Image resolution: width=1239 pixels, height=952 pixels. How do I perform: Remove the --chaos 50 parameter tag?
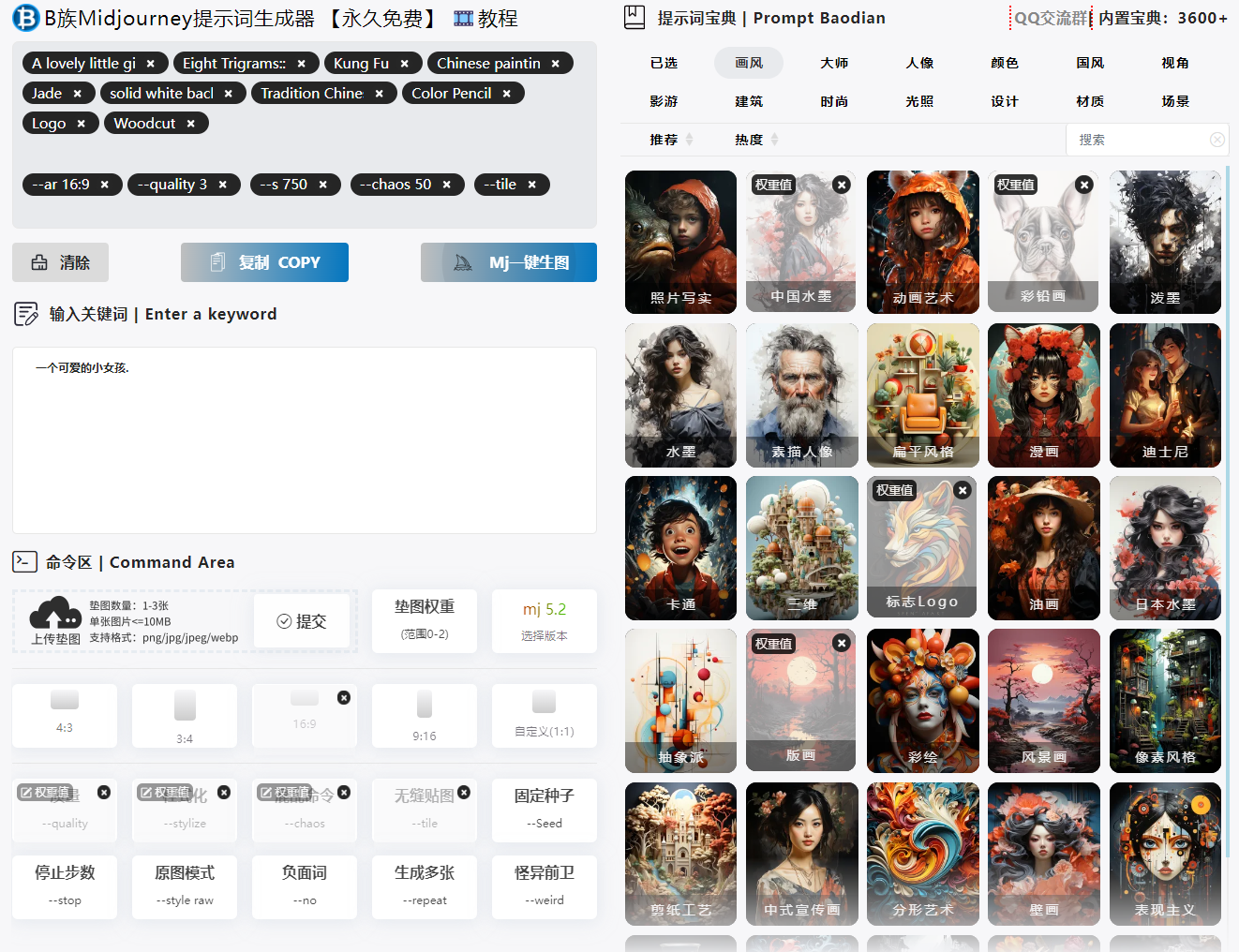point(446,185)
